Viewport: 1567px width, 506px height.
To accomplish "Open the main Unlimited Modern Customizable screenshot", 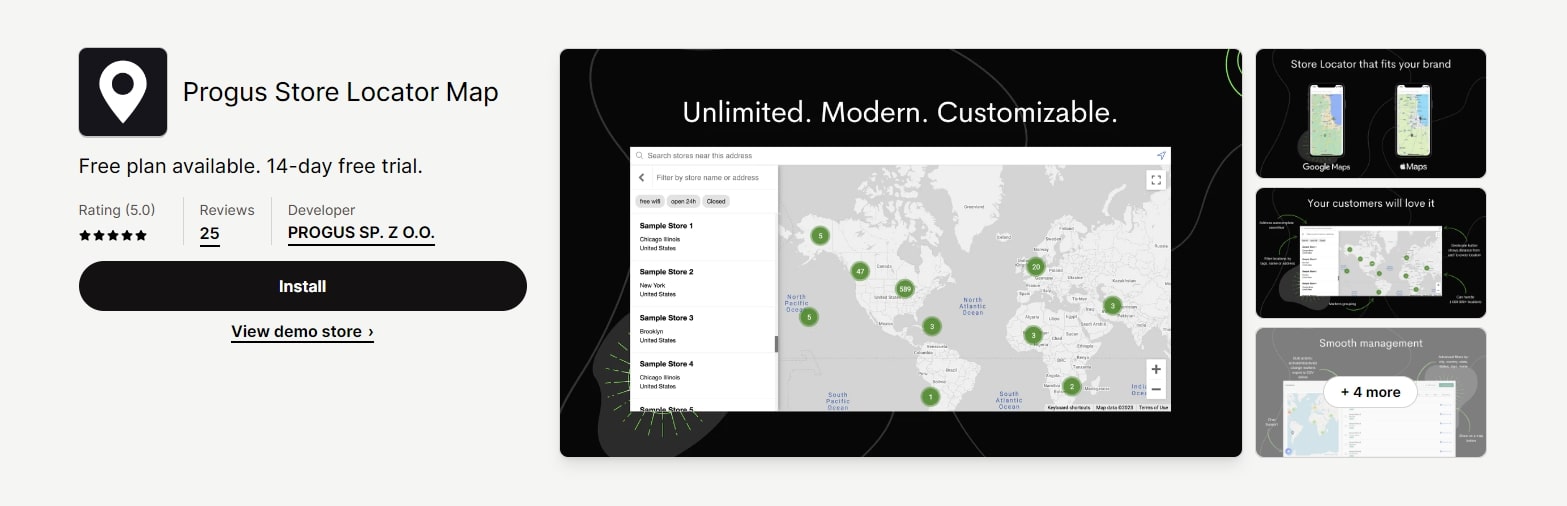I will point(900,253).
